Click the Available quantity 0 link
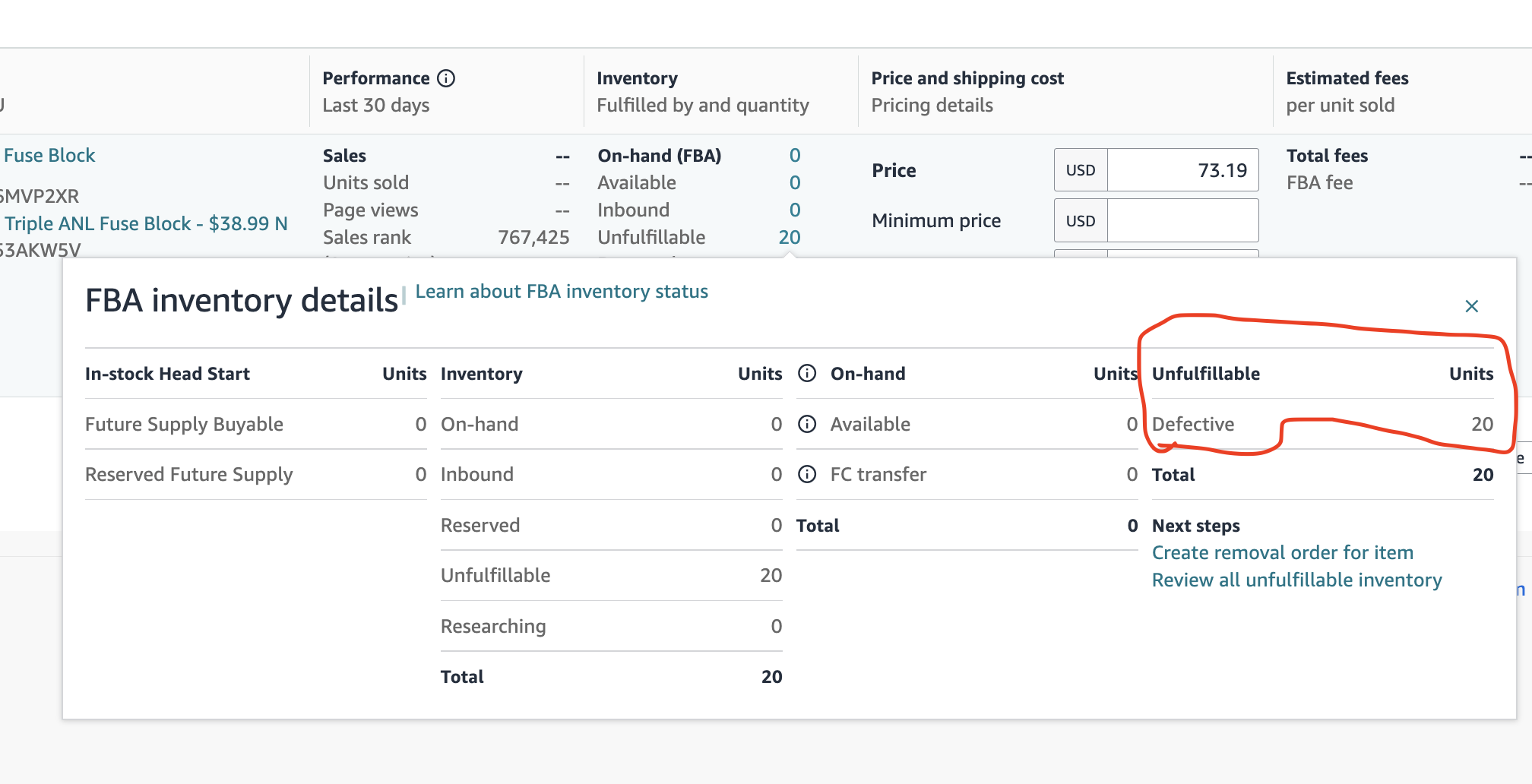 tap(795, 183)
